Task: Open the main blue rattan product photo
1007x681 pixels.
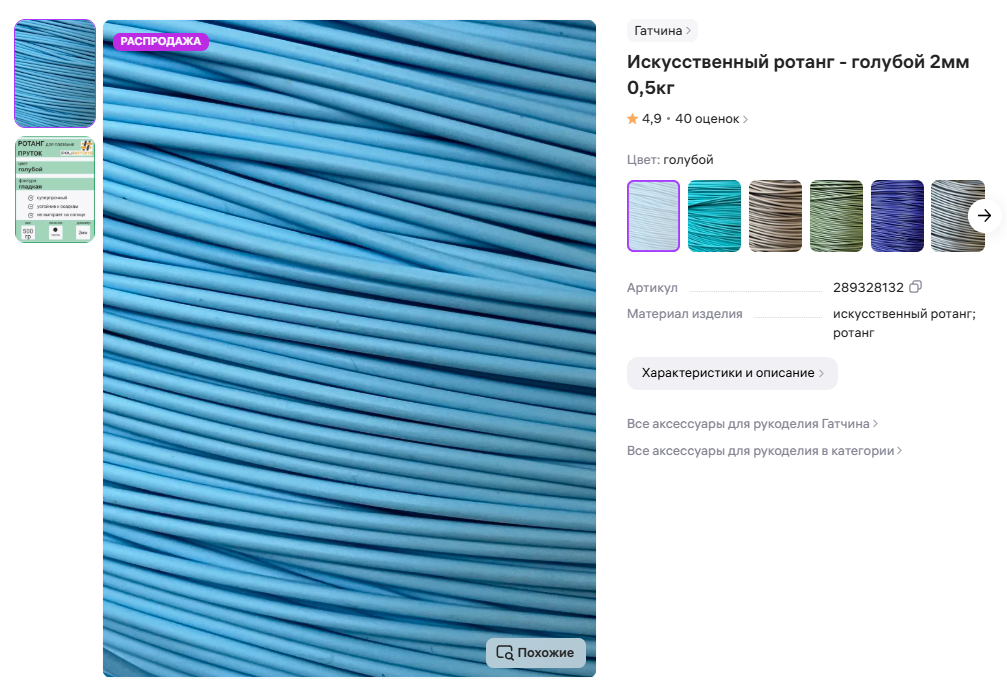Action: [349, 348]
